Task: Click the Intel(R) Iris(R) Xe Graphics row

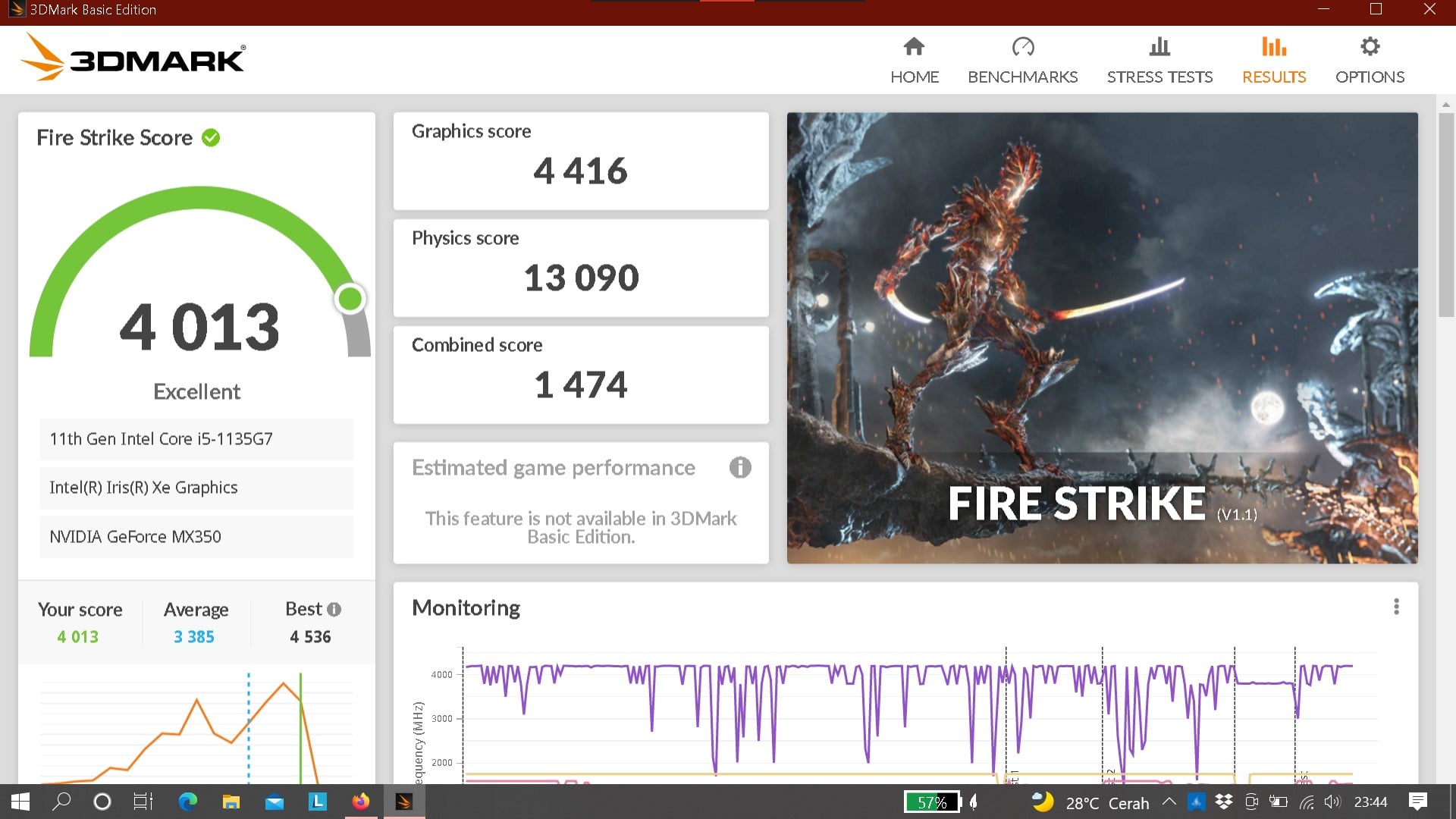Action: tap(196, 488)
